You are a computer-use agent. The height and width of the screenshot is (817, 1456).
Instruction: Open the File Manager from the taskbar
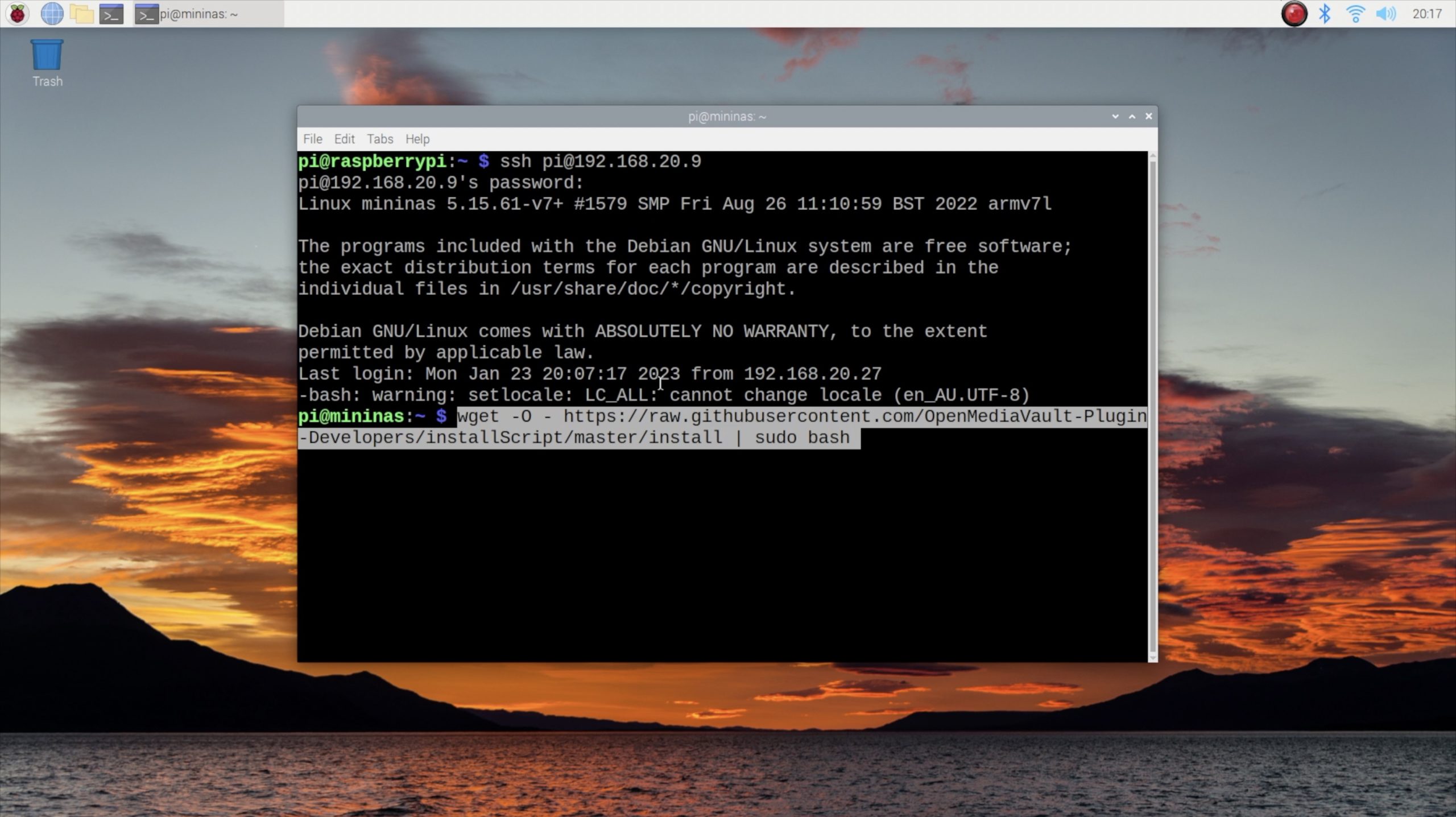tap(82, 13)
